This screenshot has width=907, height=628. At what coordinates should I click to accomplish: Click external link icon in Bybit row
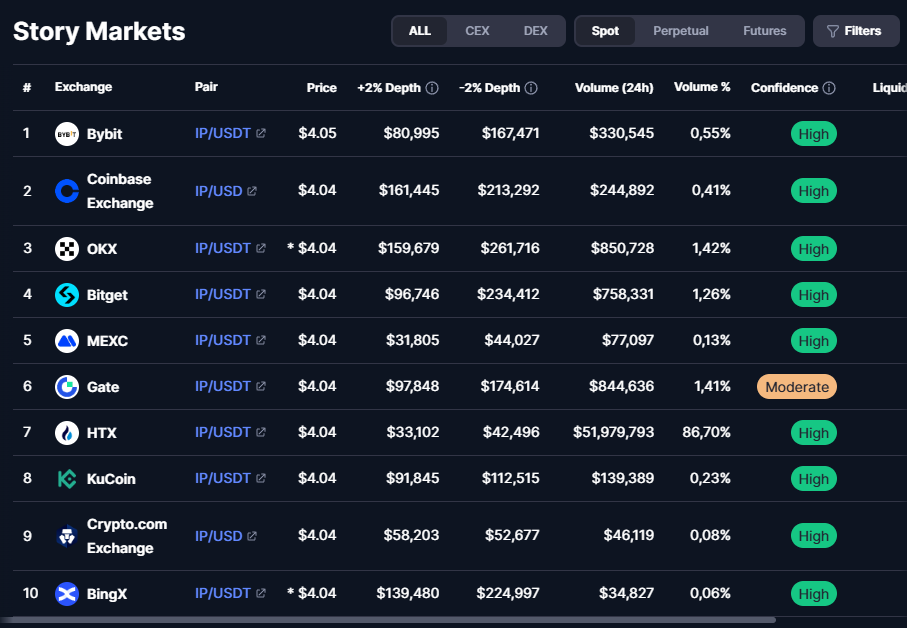click(x=261, y=133)
